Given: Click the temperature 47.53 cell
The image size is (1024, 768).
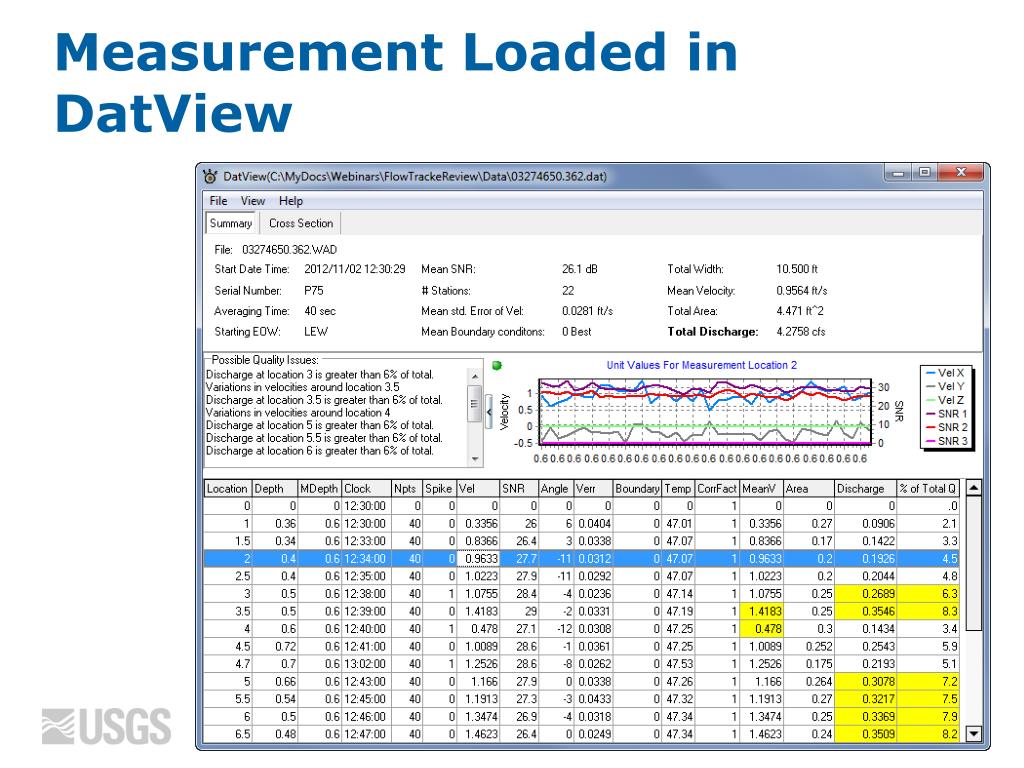Looking at the screenshot, I should pyautogui.click(x=678, y=664).
